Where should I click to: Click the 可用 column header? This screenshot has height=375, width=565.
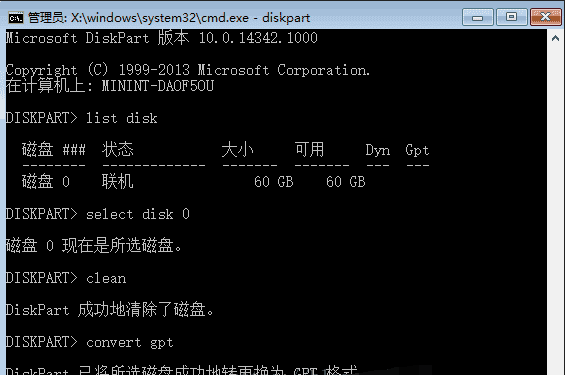click(310, 149)
